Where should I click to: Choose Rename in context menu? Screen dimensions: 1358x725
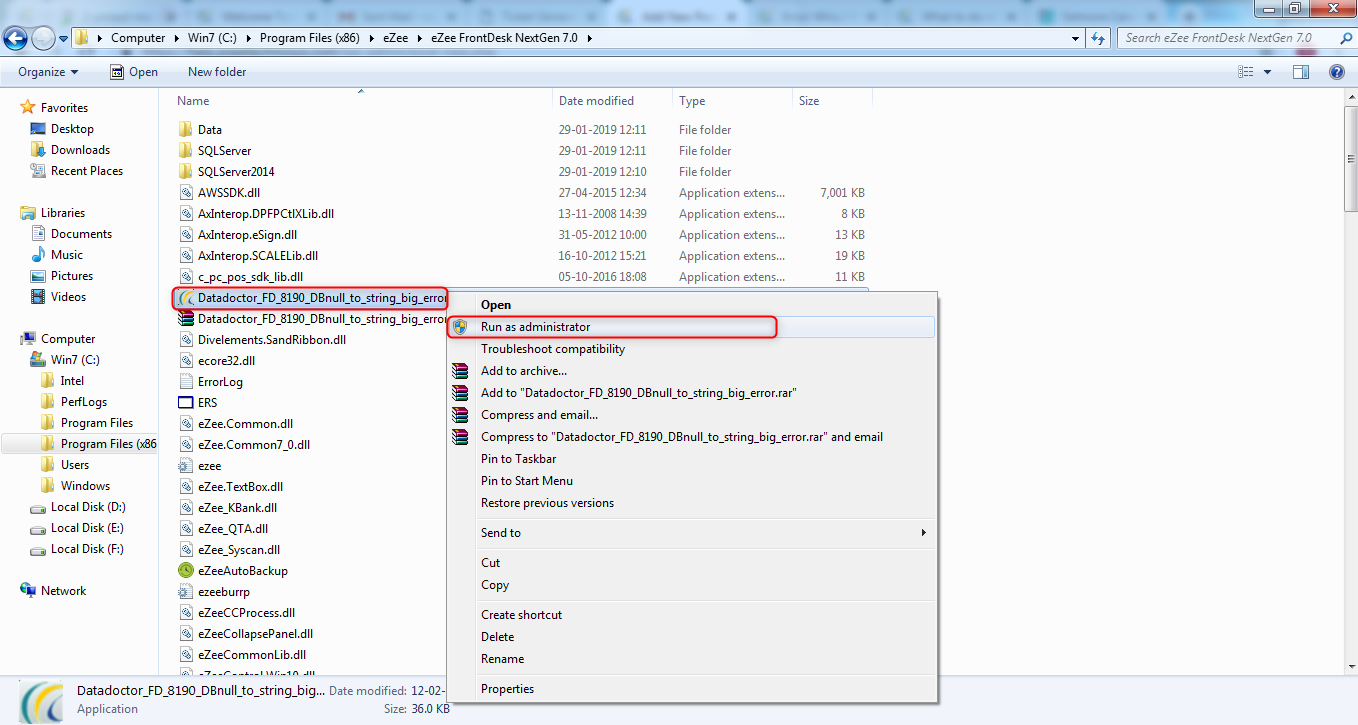tap(502, 659)
